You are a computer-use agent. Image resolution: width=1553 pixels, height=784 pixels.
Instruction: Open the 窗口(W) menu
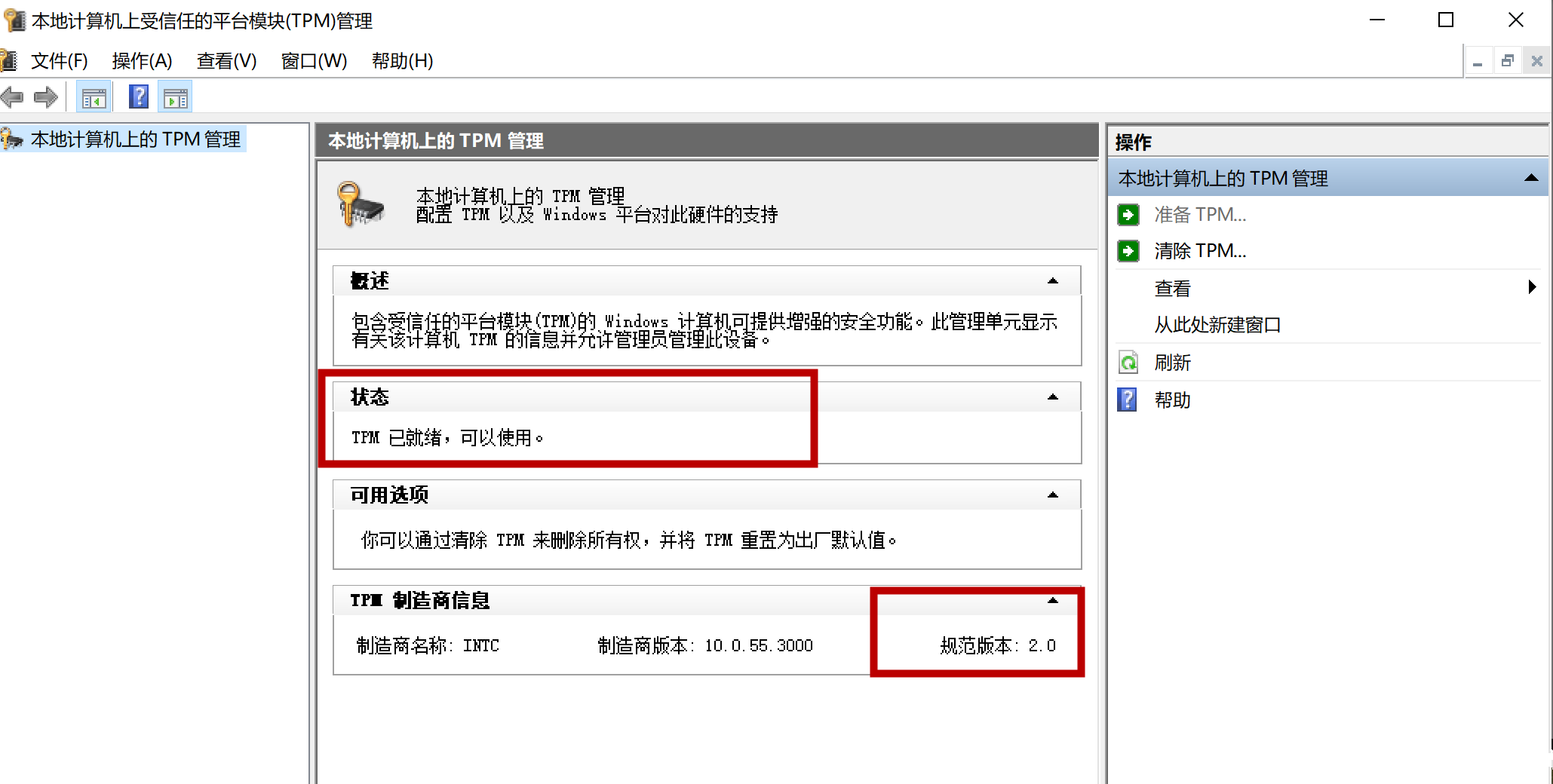(x=314, y=61)
